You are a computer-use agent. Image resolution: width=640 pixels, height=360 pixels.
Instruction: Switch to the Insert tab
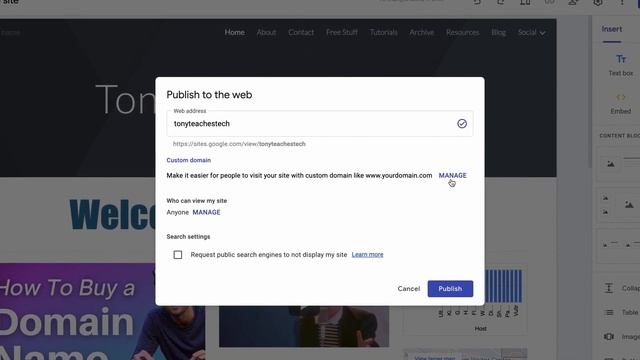[611, 29]
